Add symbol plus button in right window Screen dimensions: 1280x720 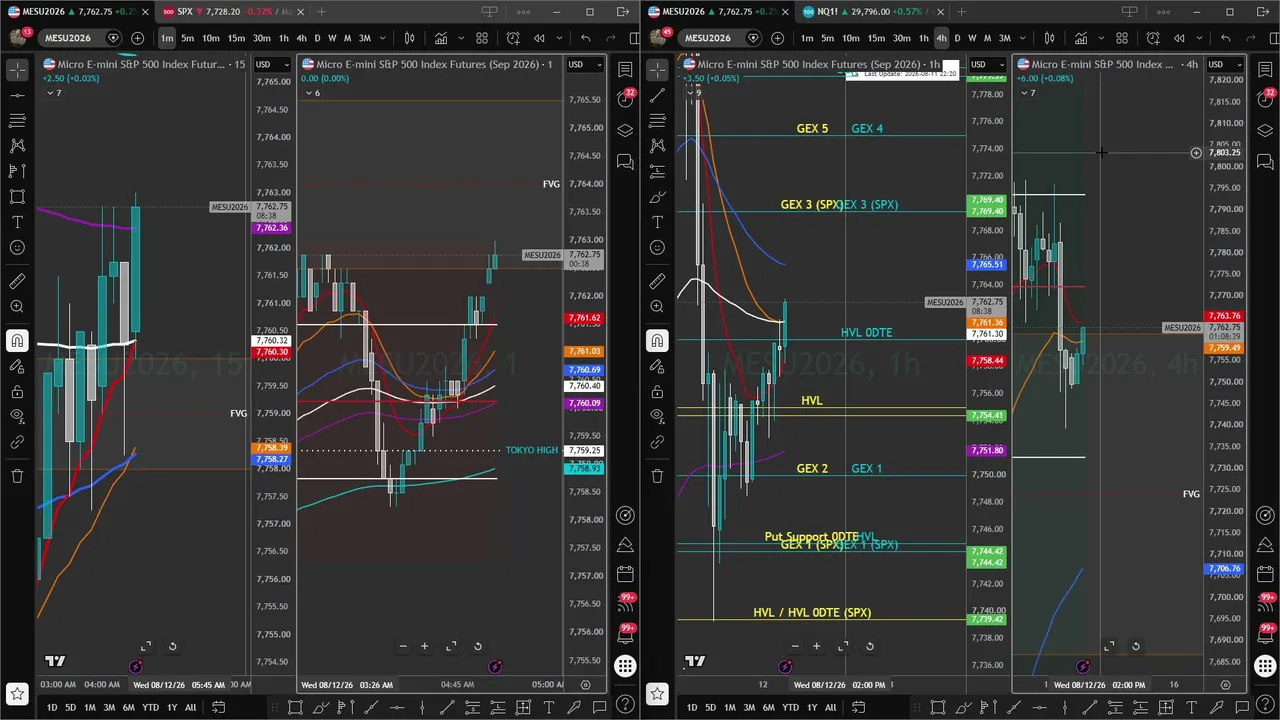(x=777, y=38)
